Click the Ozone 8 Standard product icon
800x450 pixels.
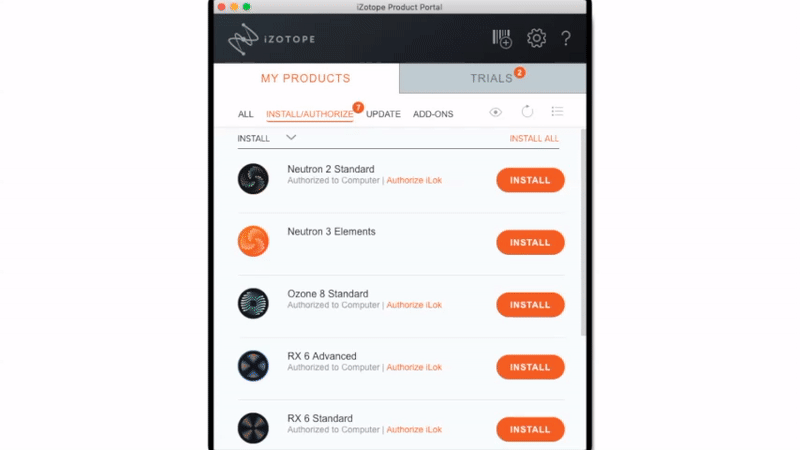(253, 303)
